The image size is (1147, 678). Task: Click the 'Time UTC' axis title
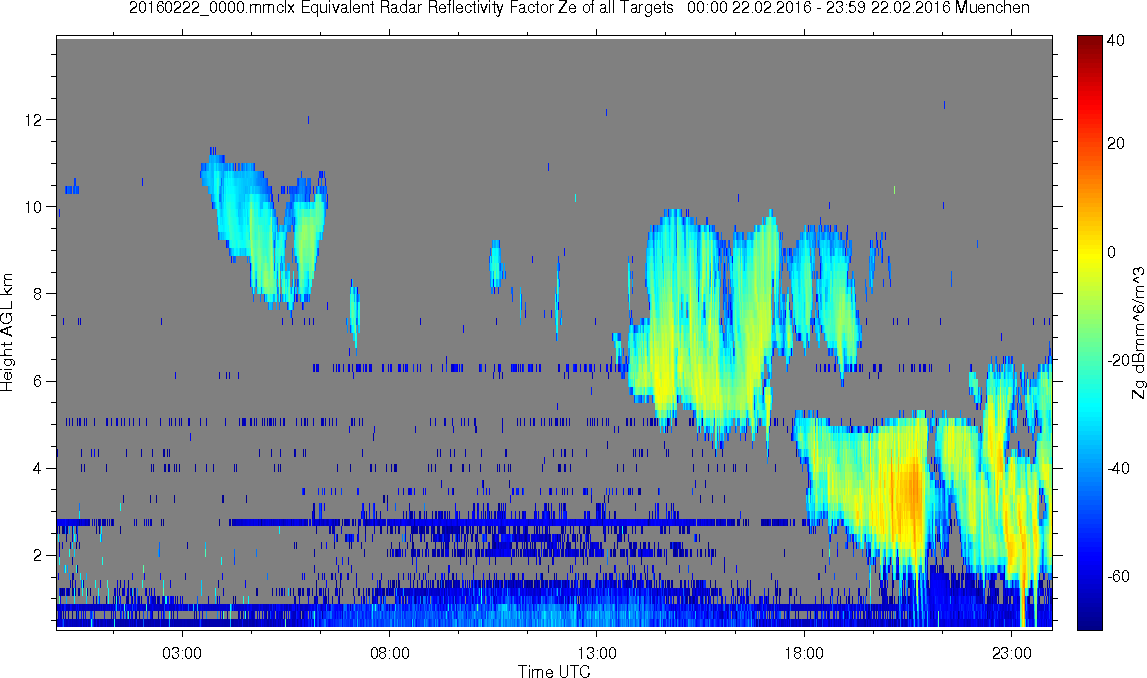(554, 671)
